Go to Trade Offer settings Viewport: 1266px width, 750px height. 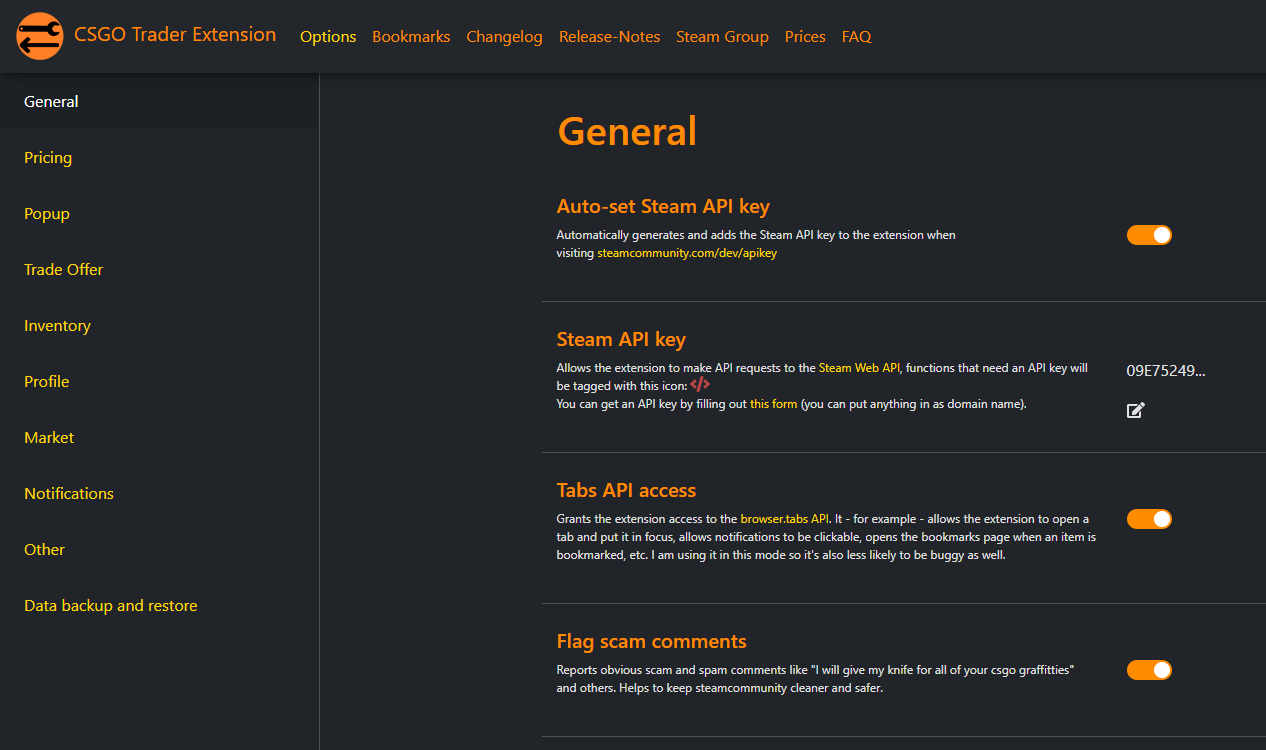159,270
